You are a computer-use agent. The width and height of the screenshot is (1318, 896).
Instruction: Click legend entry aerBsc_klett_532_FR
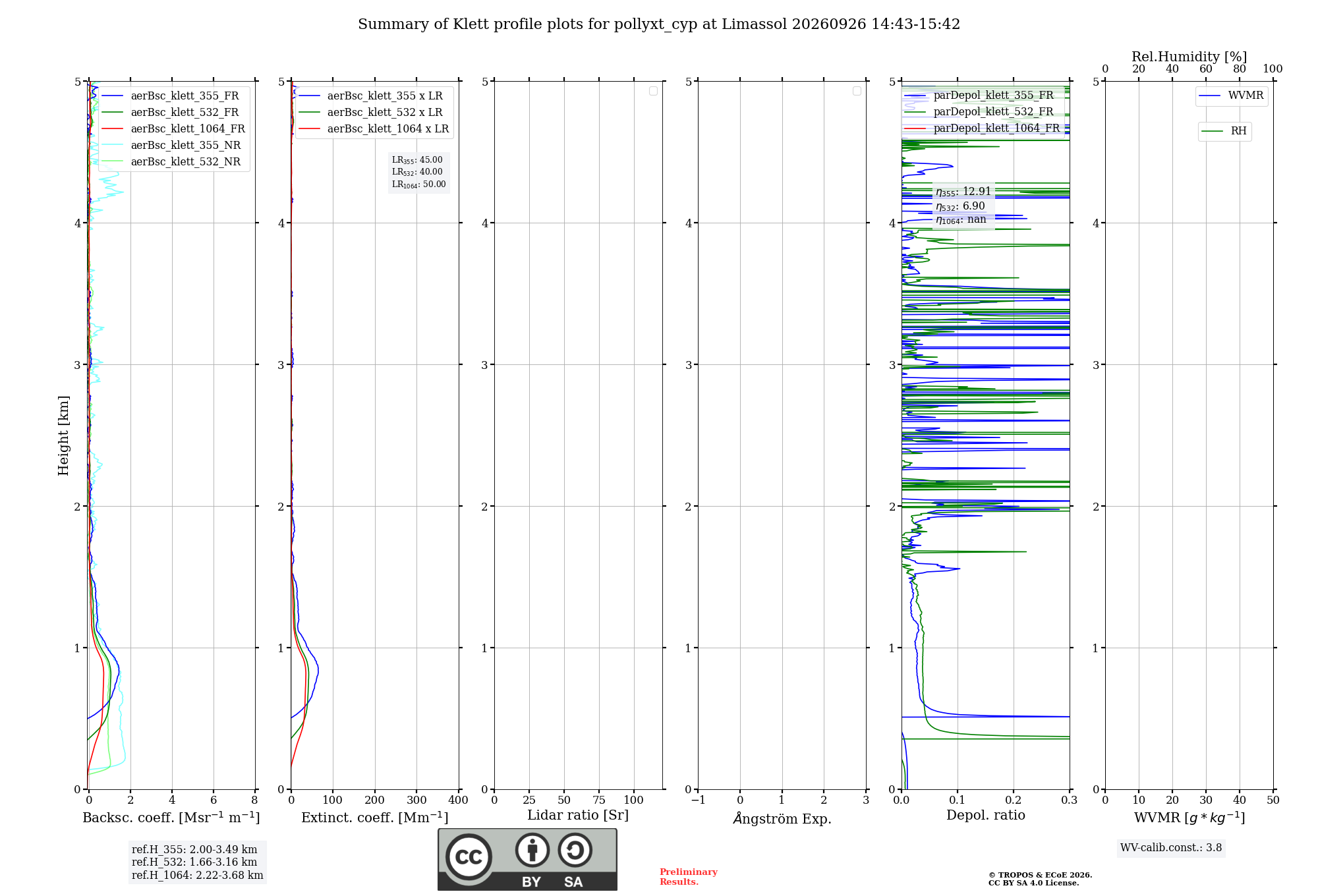[174, 113]
